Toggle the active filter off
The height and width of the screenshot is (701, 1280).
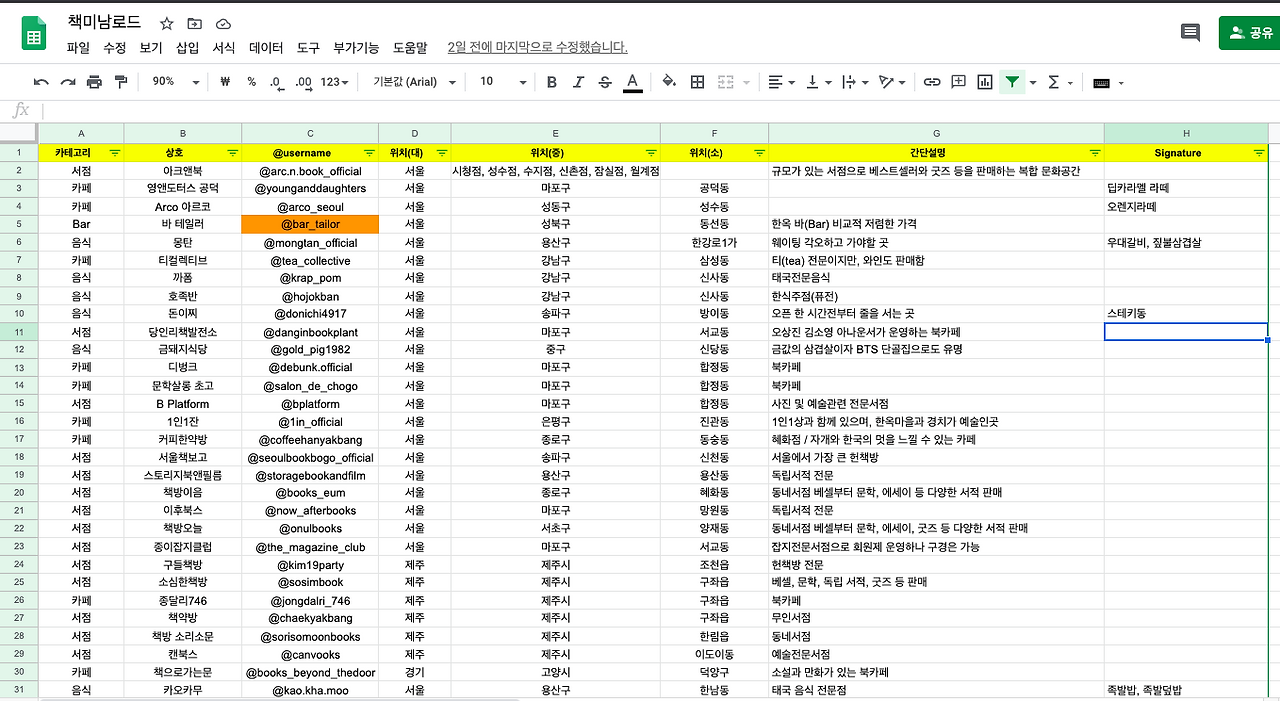1013,82
